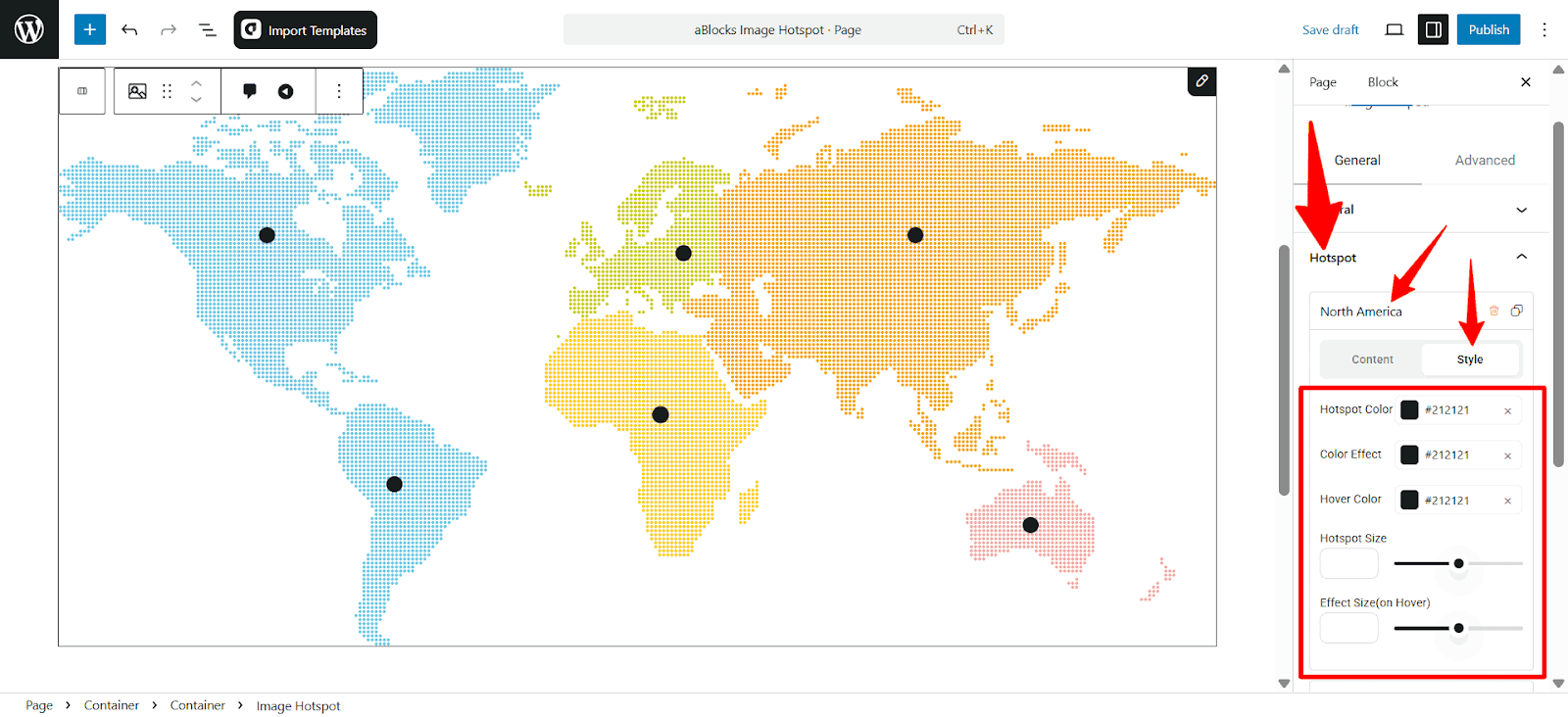Open the editor options menu
Viewport: 1568px width, 717px height.
(1544, 29)
